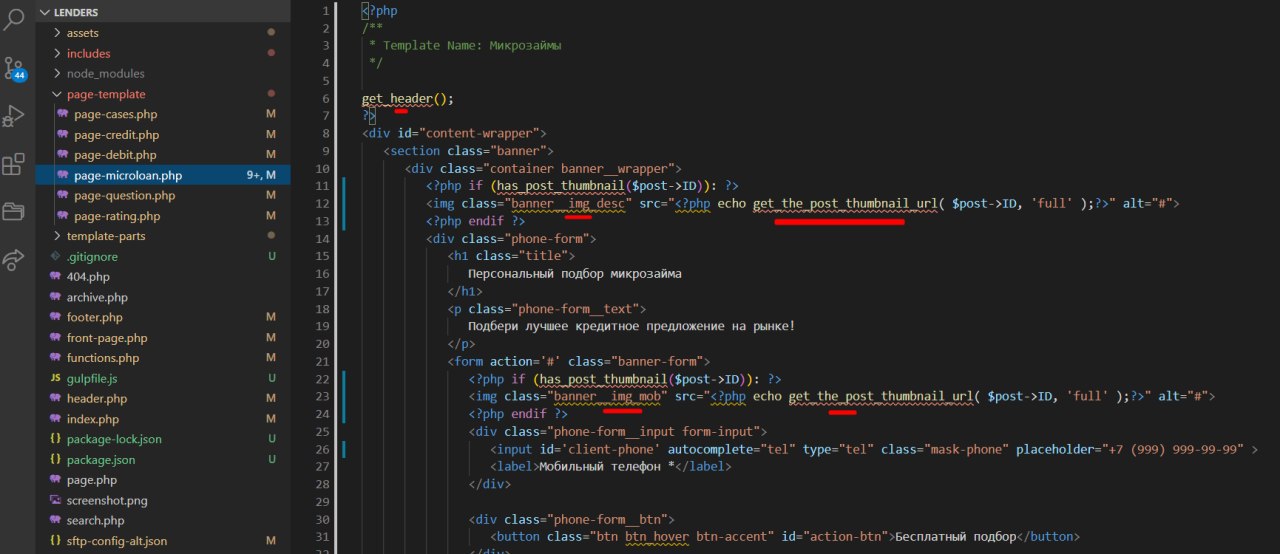
Task: Open the Extensions view
Action: coord(14,165)
